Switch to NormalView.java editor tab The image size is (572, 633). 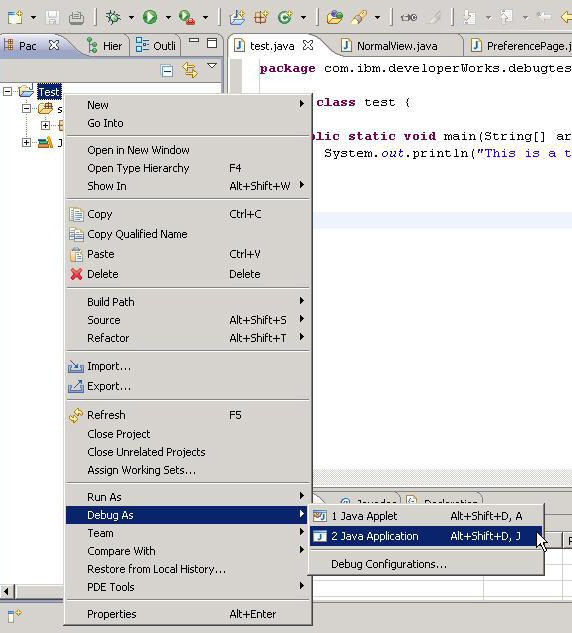pyautogui.click(x=397, y=46)
